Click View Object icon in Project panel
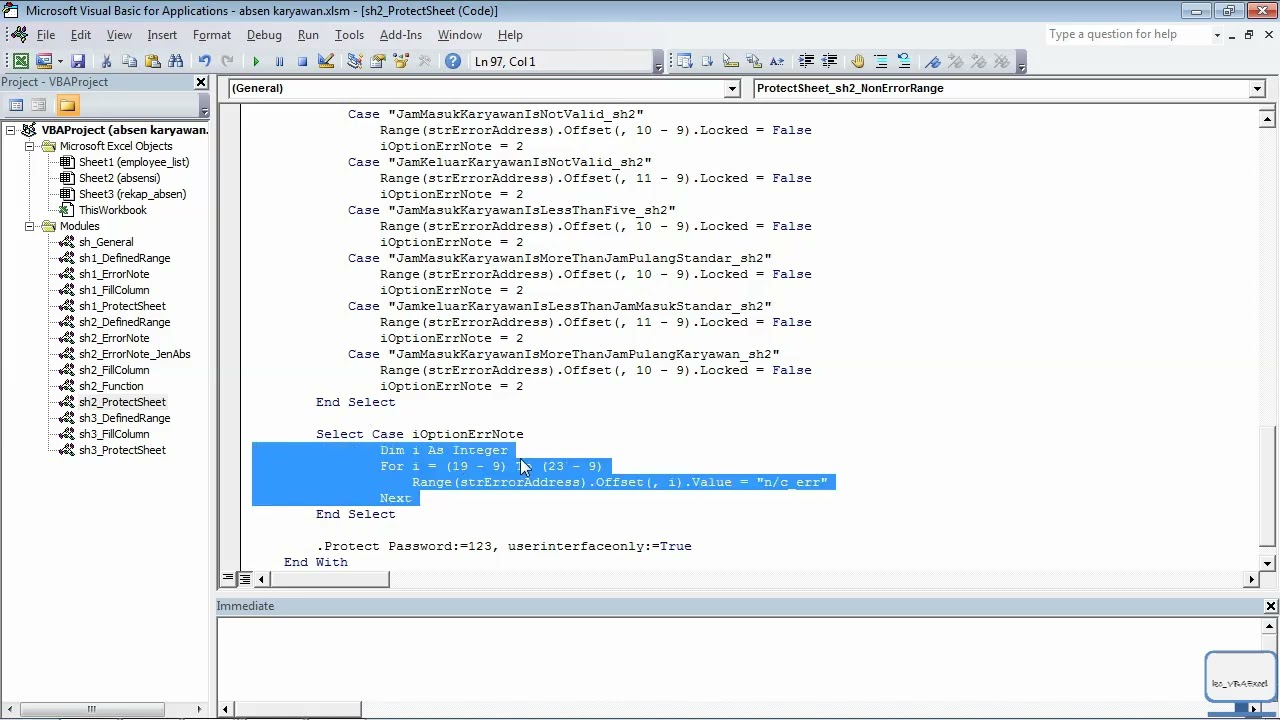Image resolution: width=1280 pixels, height=720 pixels. point(39,105)
